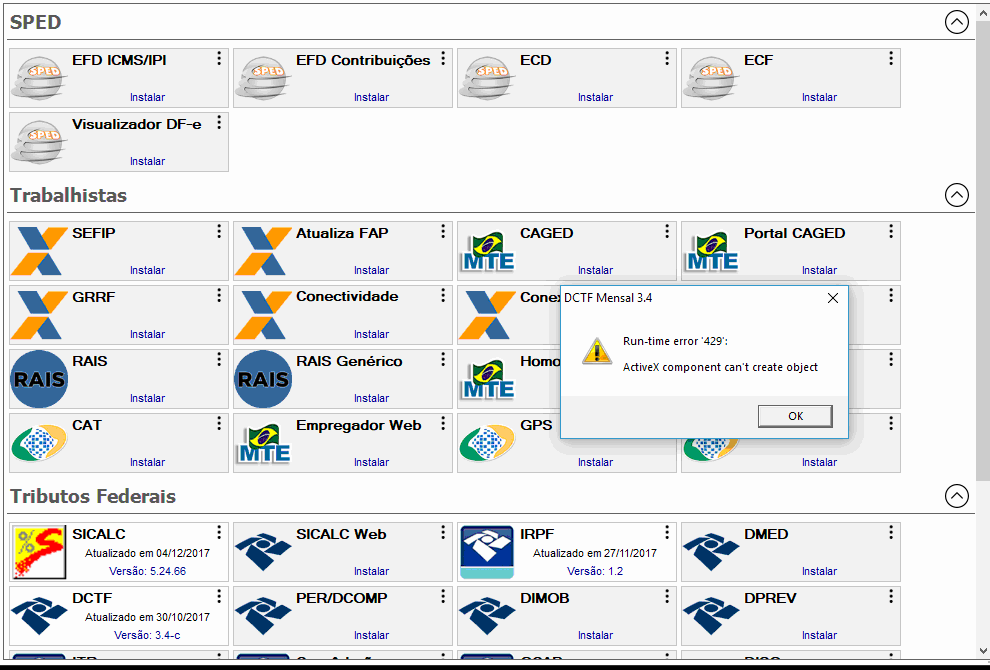Open the IRPF three-dot menu

click(667, 532)
